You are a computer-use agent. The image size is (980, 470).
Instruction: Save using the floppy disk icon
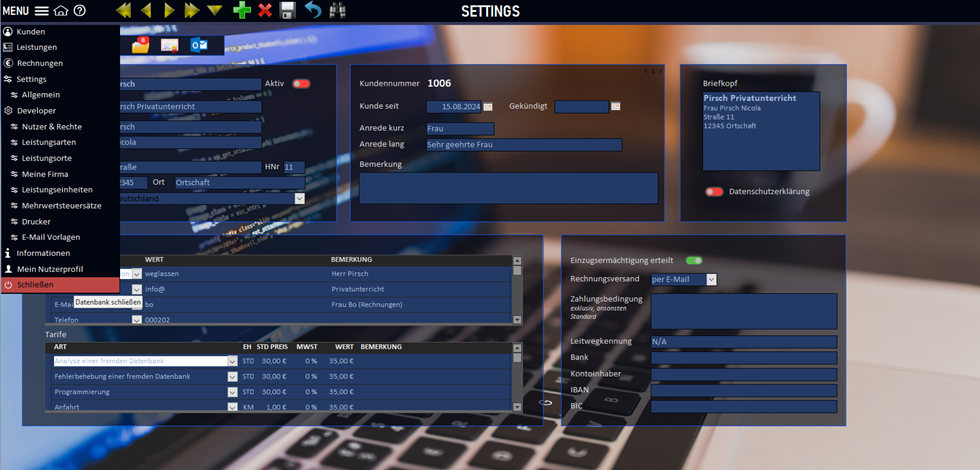[x=288, y=10]
